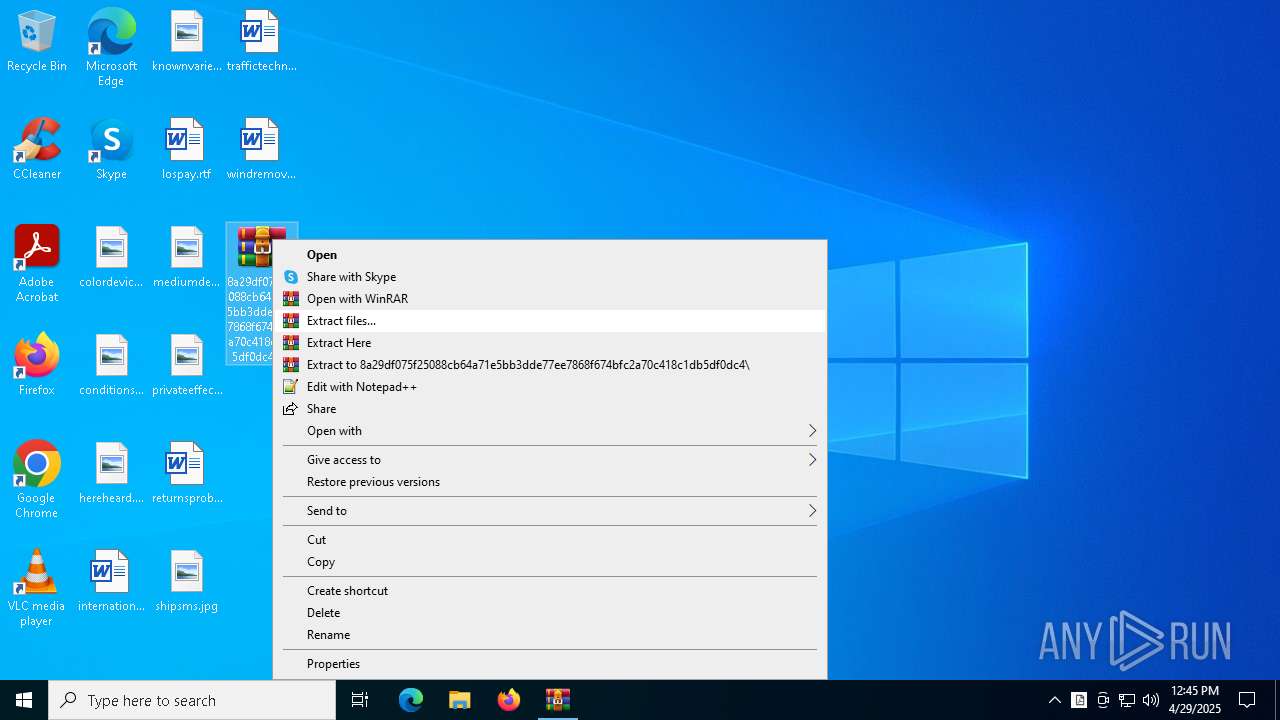This screenshot has height=720, width=1280.
Task: Choose Copy in the context menu
Action: [550, 562]
